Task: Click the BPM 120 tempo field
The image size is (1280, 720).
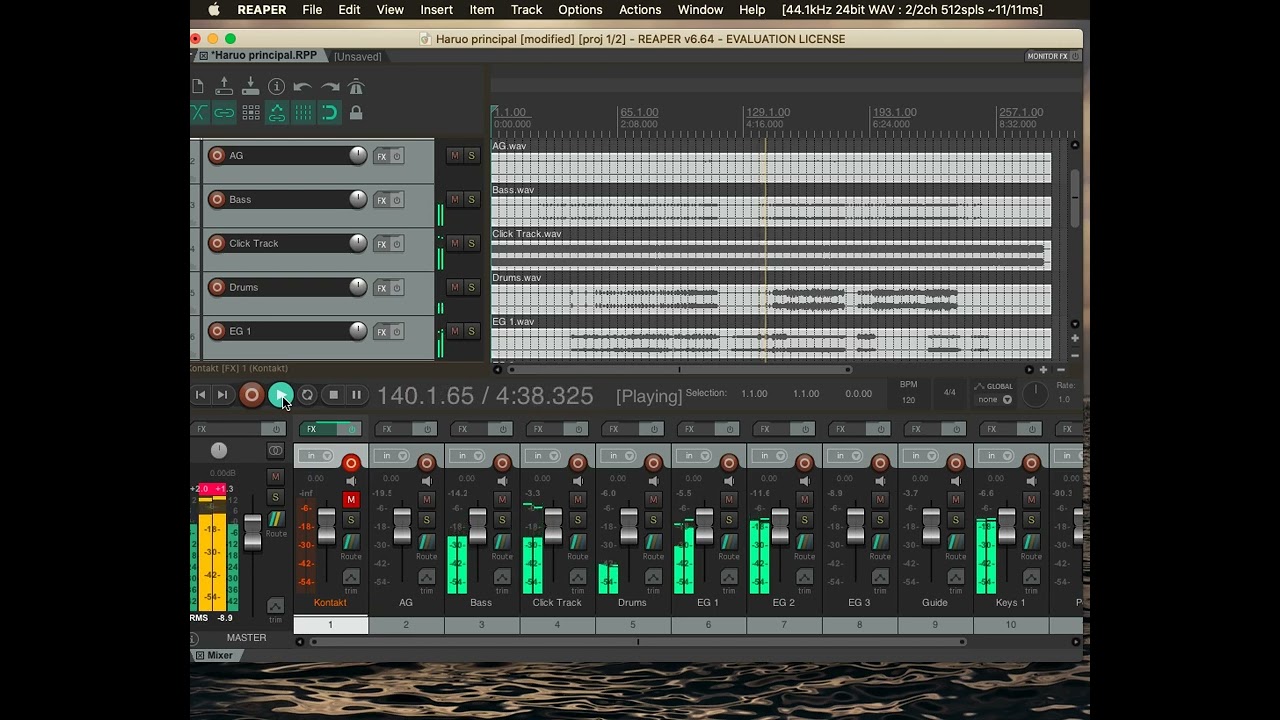Action: (x=908, y=393)
